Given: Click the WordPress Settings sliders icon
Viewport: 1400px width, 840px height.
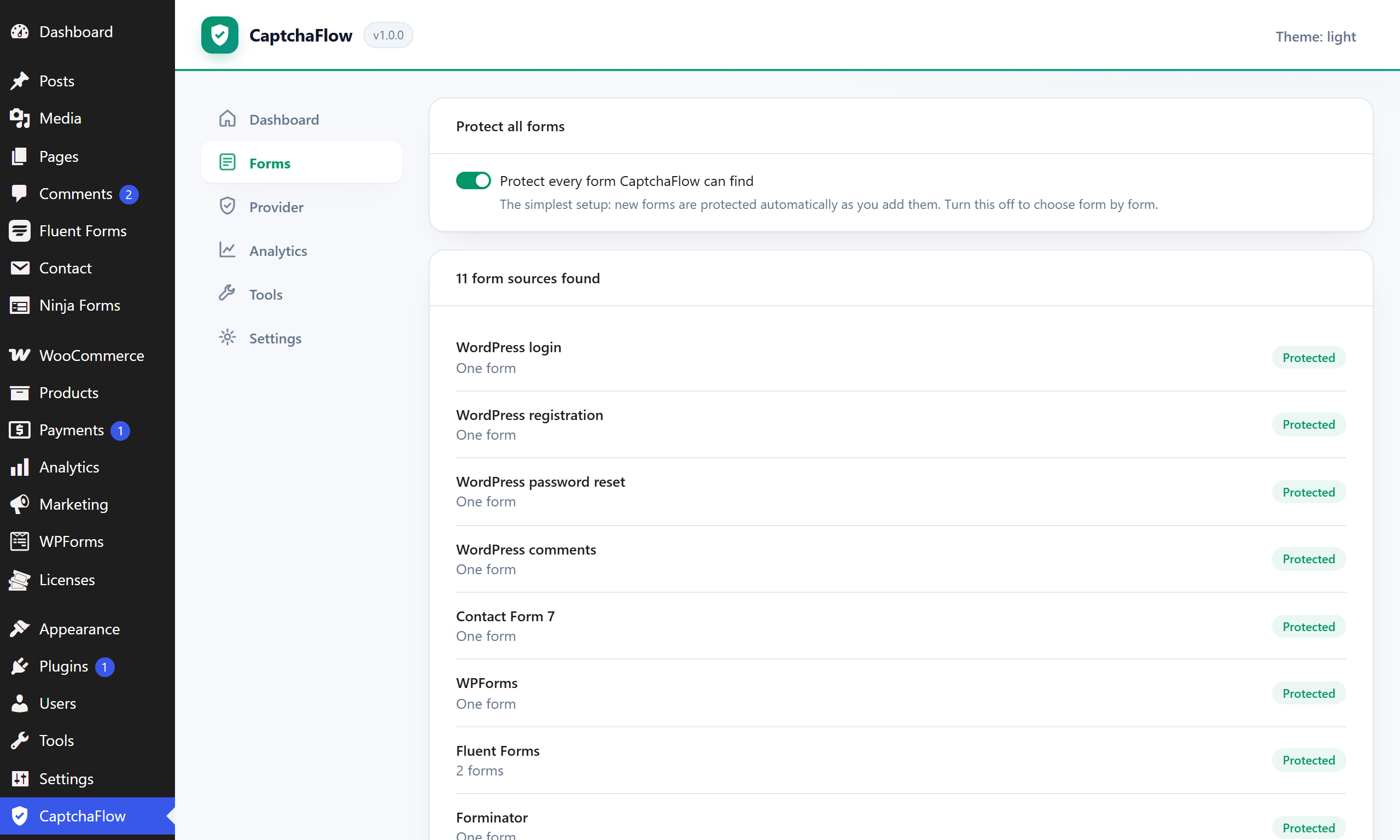Looking at the screenshot, I should [20, 779].
